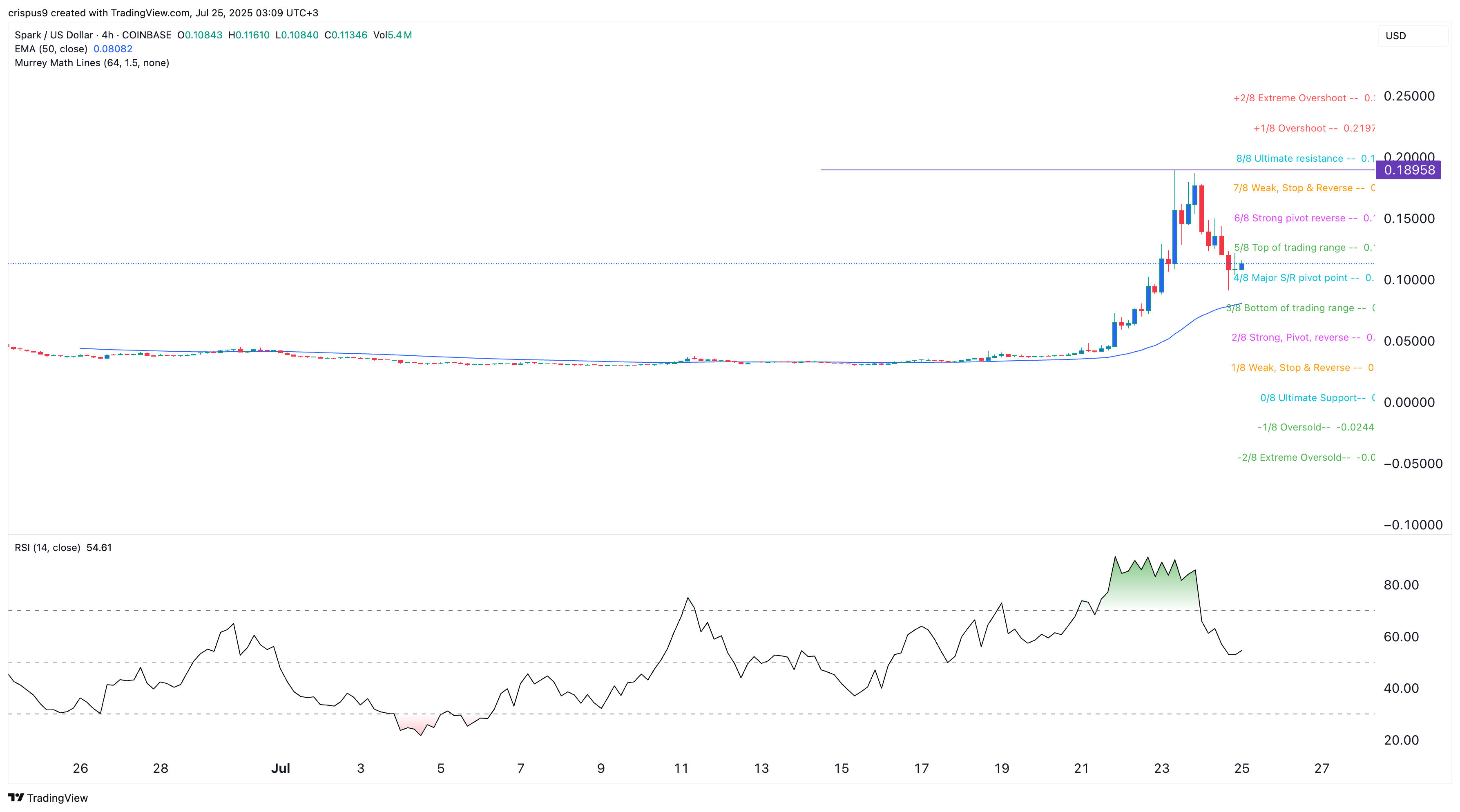
Task: Click the 0.05000 price axis label
Action: point(1409,341)
